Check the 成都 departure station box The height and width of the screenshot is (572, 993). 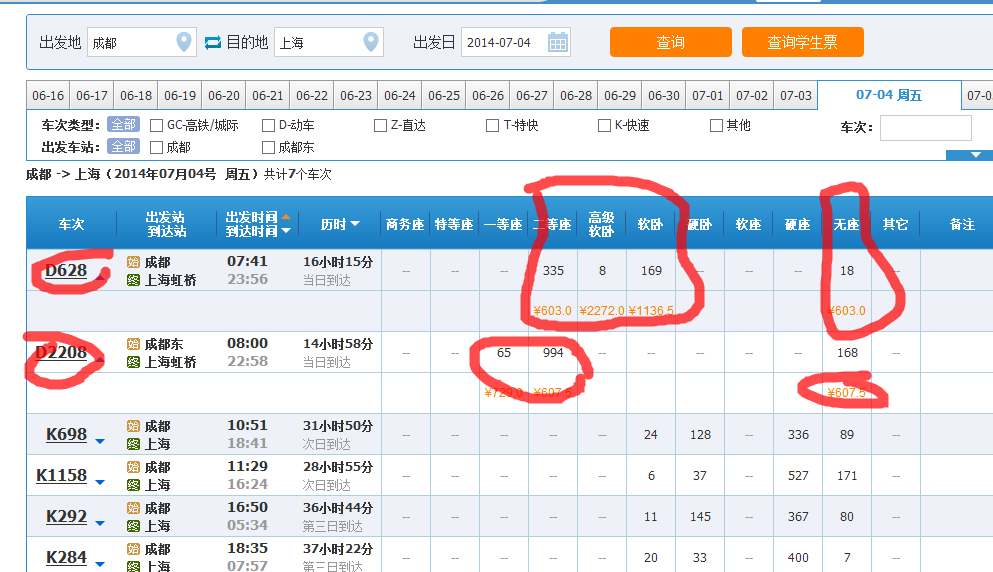click(x=156, y=147)
